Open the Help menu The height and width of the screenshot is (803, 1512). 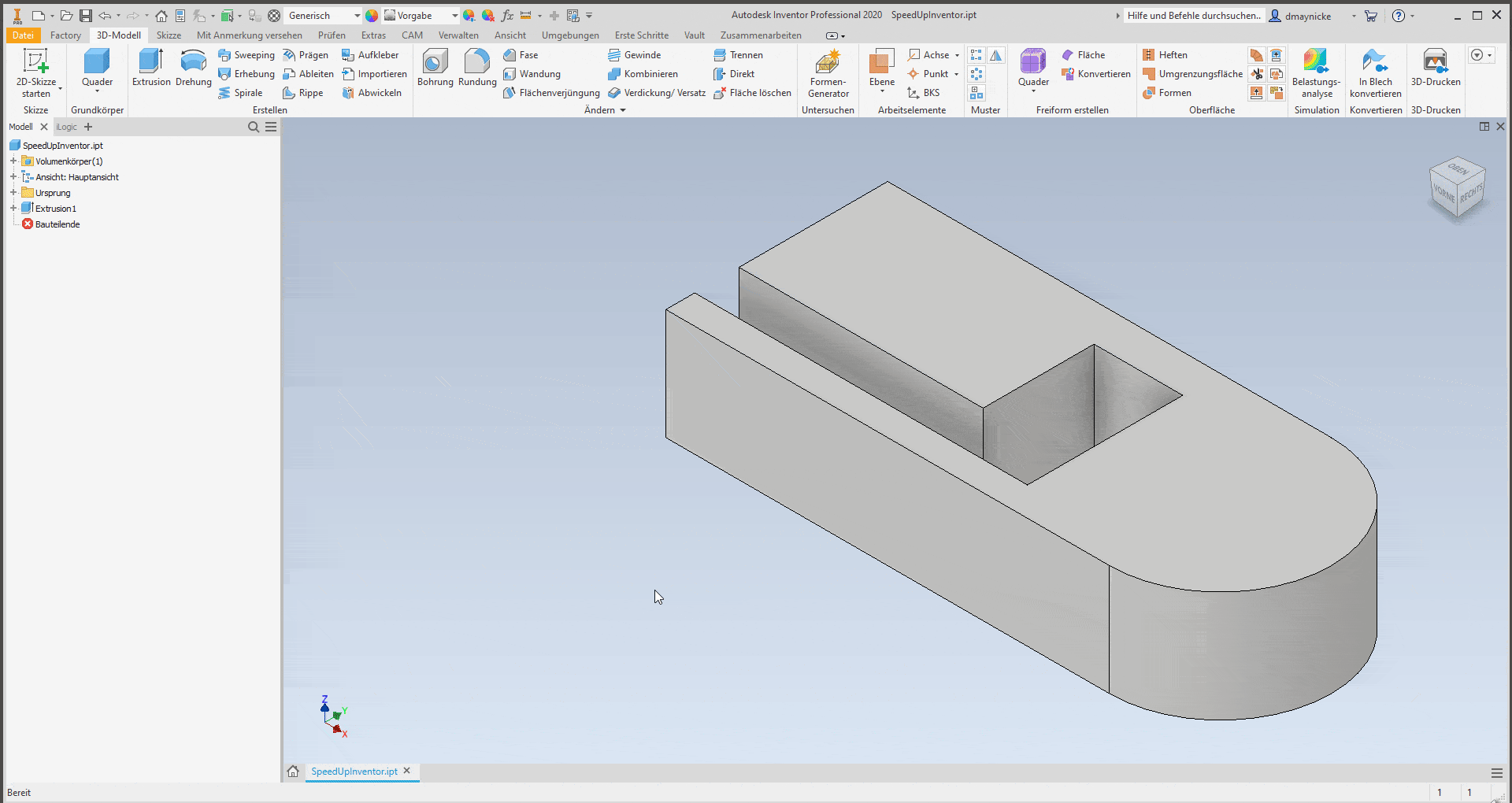coord(1401,15)
